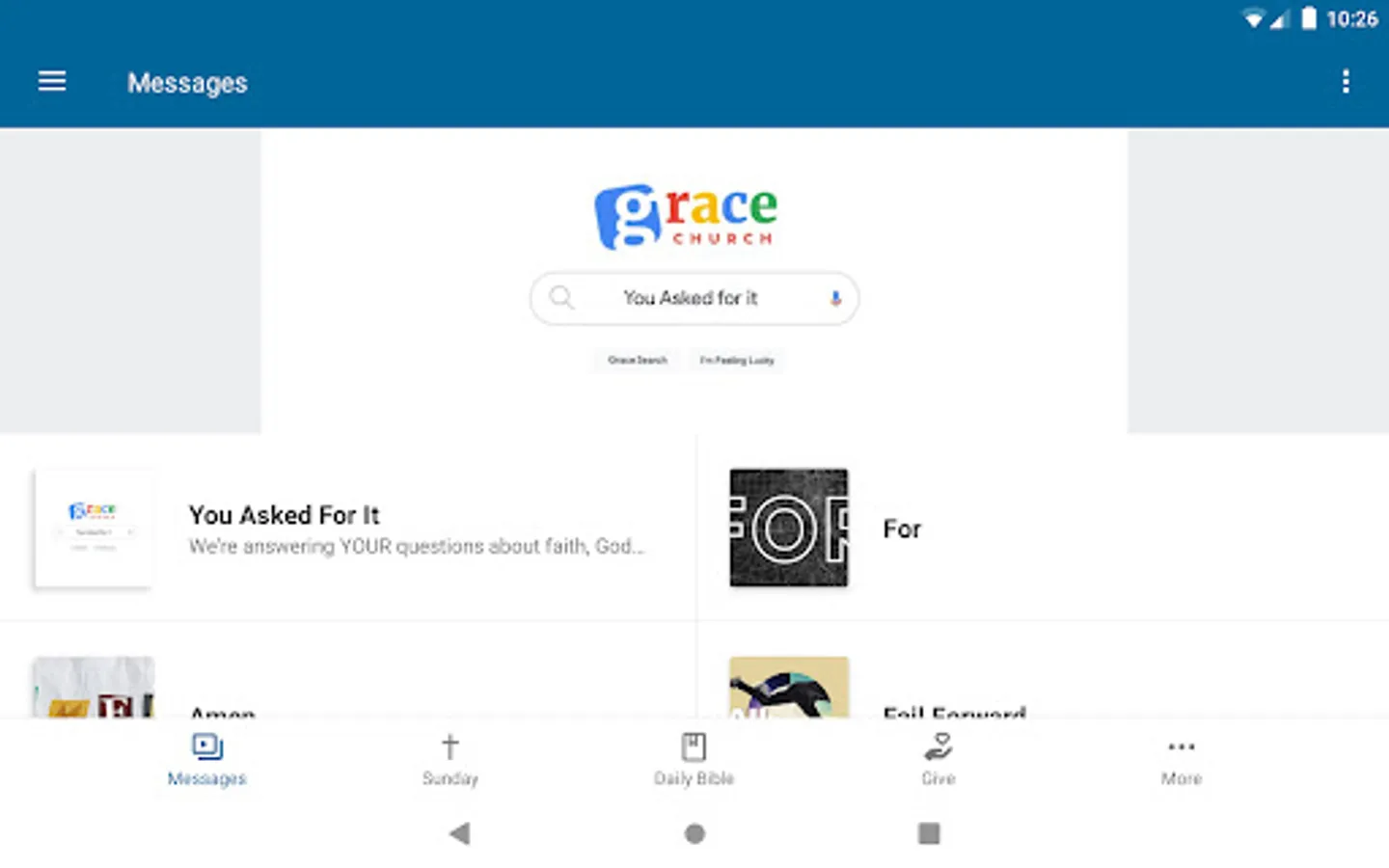This screenshot has width=1389, height=868.
Task: Click the 'You Asked for it' search field
Action: [691, 298]
